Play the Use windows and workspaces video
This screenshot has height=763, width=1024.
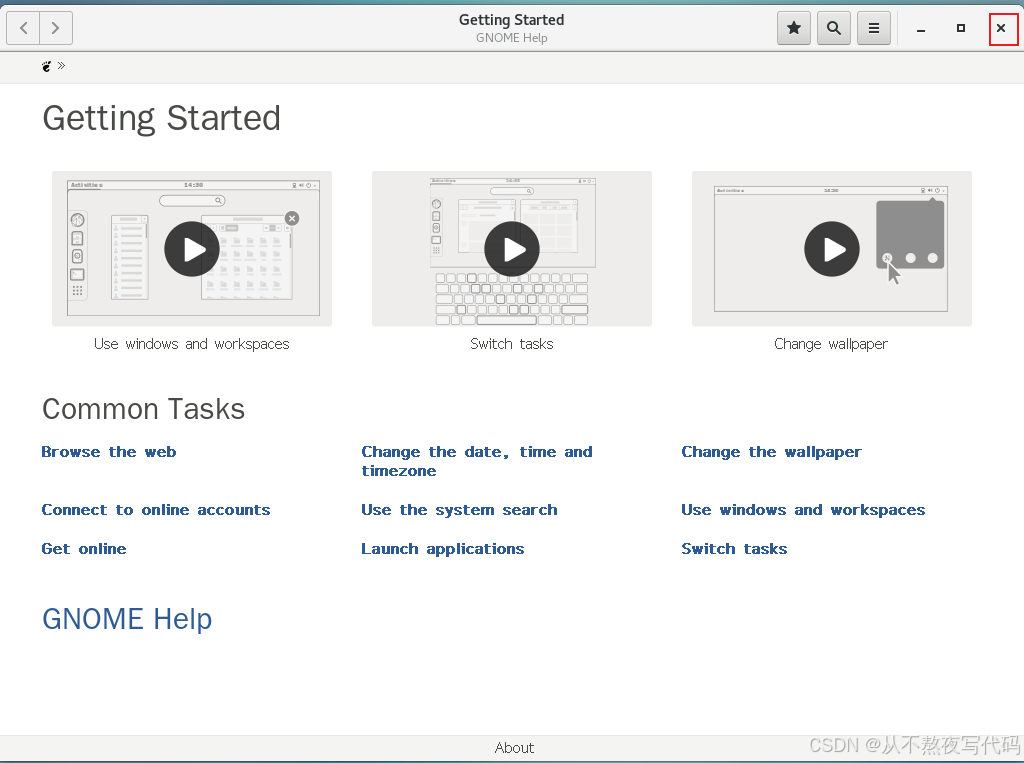[x=191, y=249]
